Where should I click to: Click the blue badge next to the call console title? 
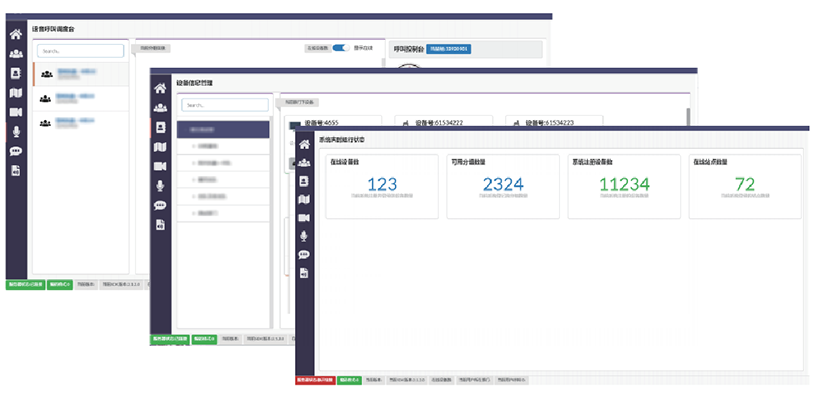pos(449,49)
